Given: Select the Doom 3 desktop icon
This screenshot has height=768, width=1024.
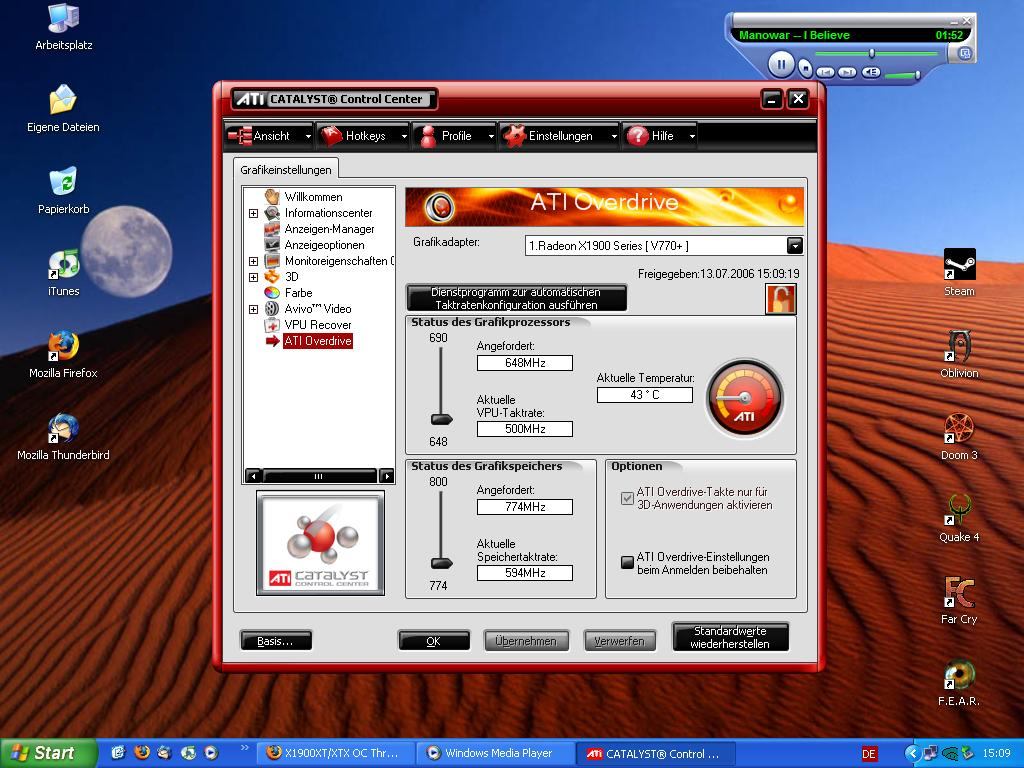Looking at the screenshot, I should coord(959,436).
